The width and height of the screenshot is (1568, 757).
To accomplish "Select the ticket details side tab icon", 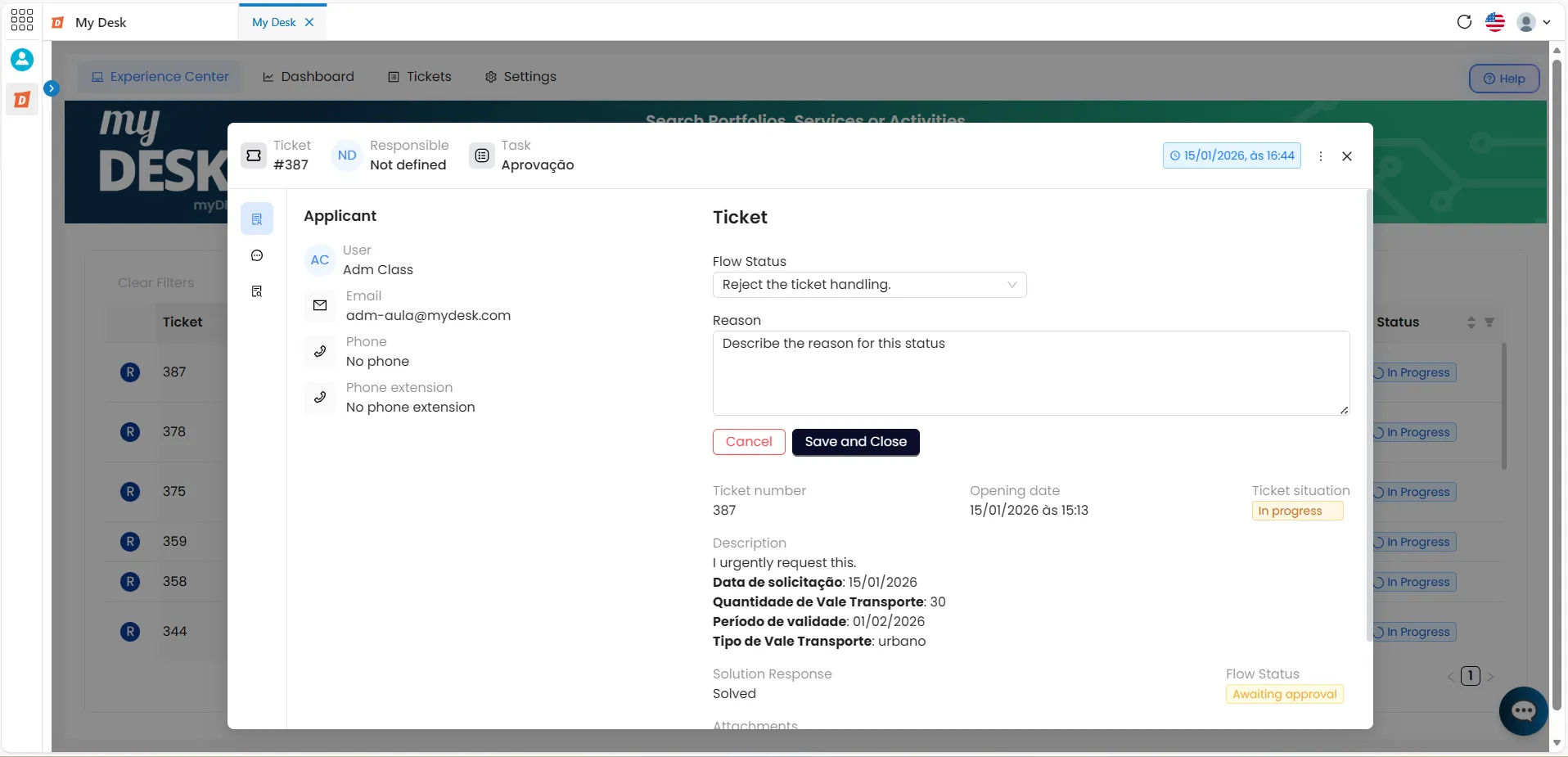I will click(257, 219).
